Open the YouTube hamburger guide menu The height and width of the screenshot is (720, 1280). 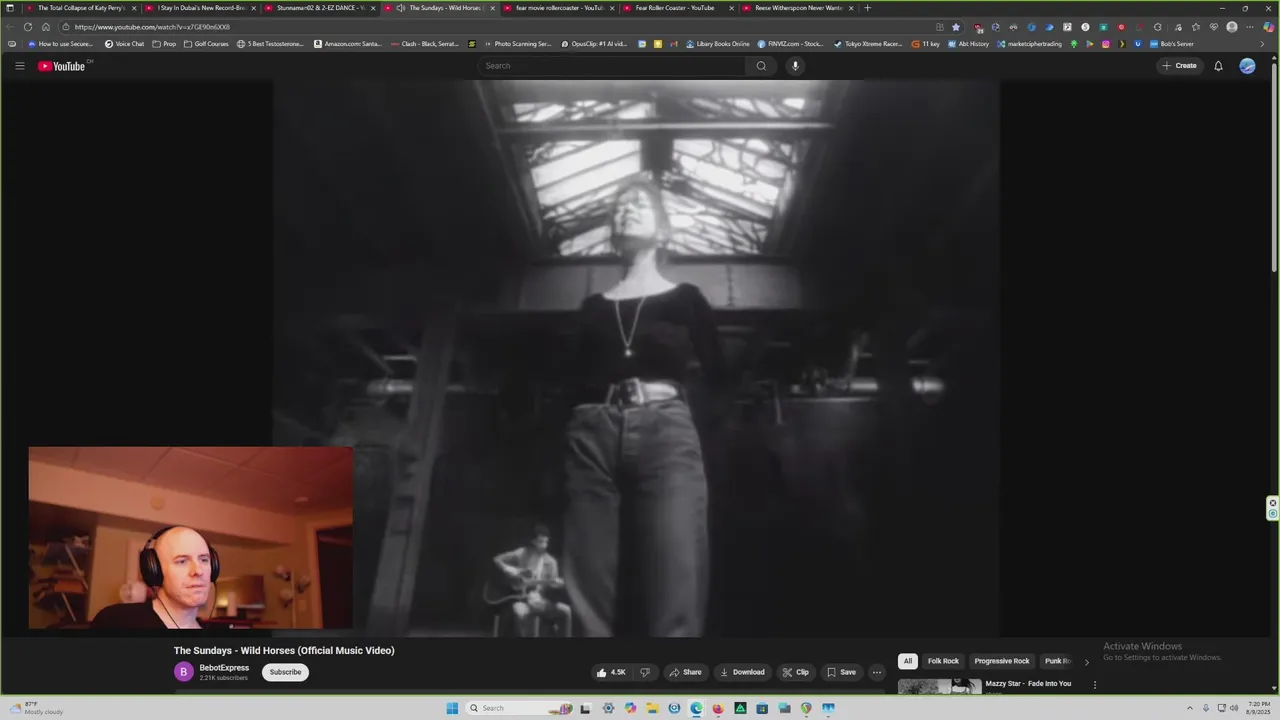click(19, 66)
